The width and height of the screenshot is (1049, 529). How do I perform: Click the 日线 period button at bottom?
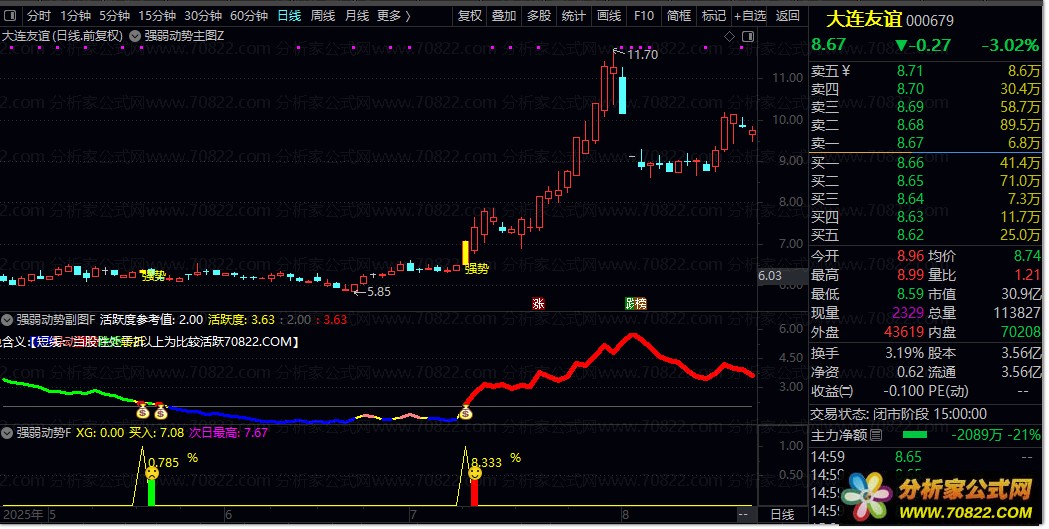point(782,514)
